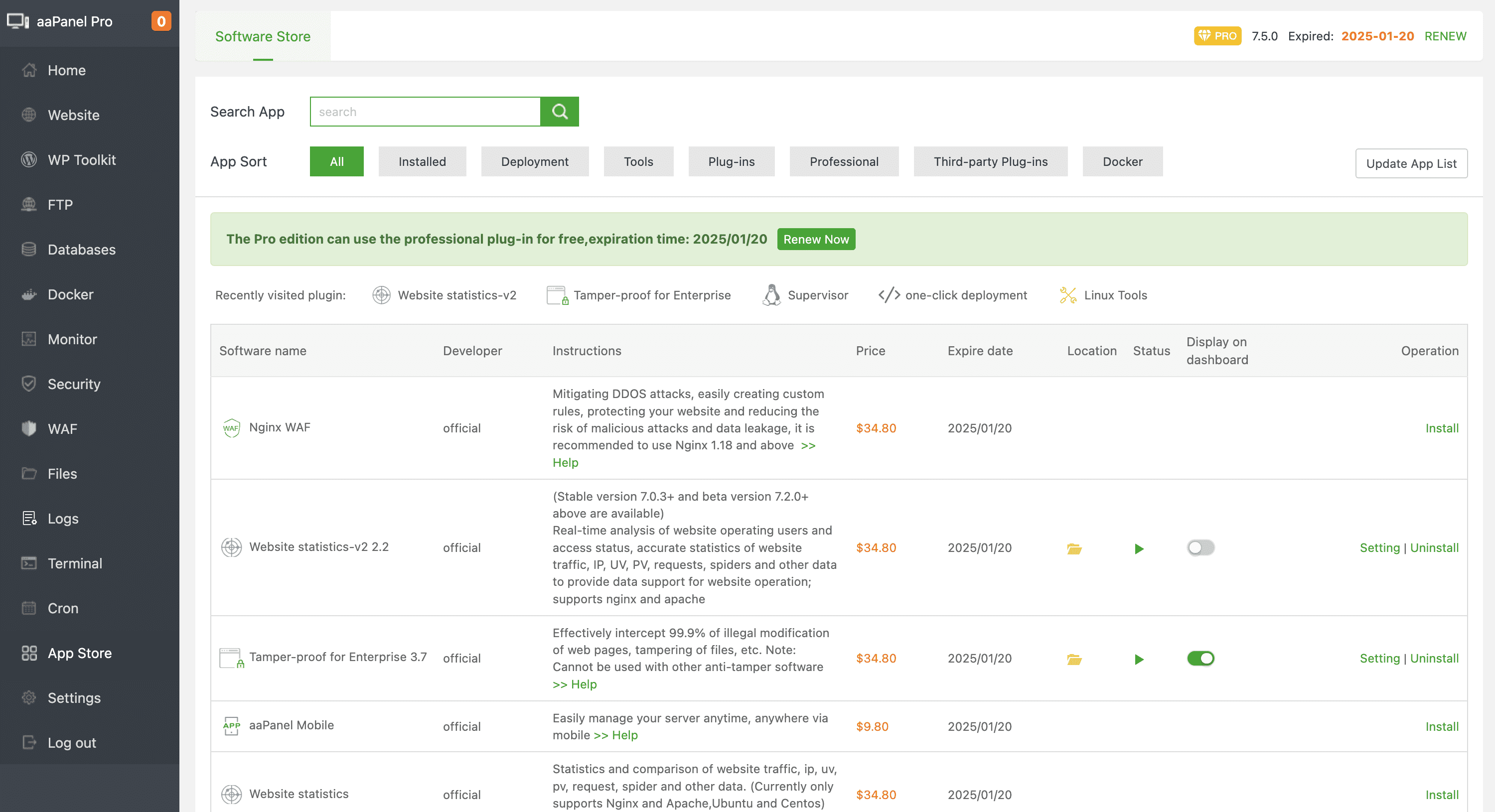
Task: Click the Update App List button
Action: [1411, 163]
